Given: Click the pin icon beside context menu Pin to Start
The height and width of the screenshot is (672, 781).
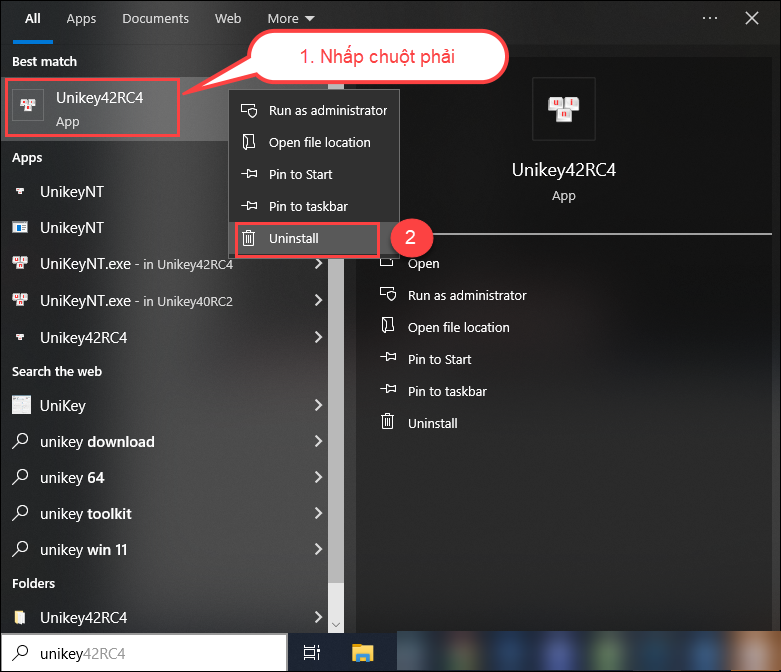Looking at the screenshot, I should (249, 174).
